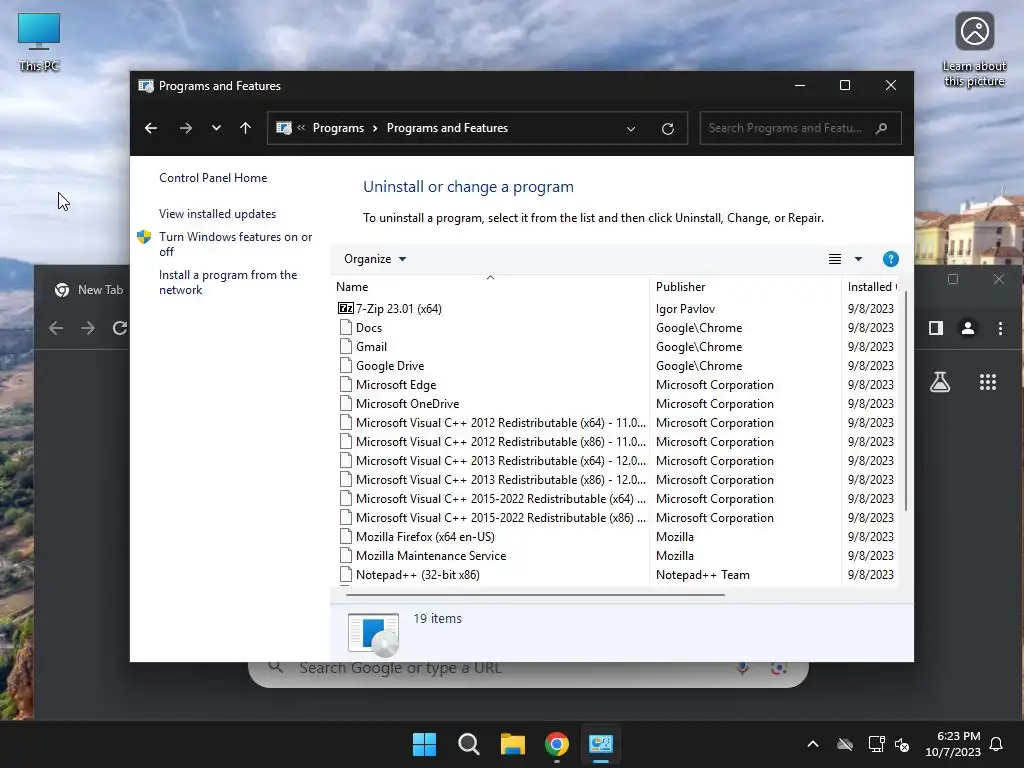Select Microsoft Edge in the list
The image size is (1024, 768).
396,385
